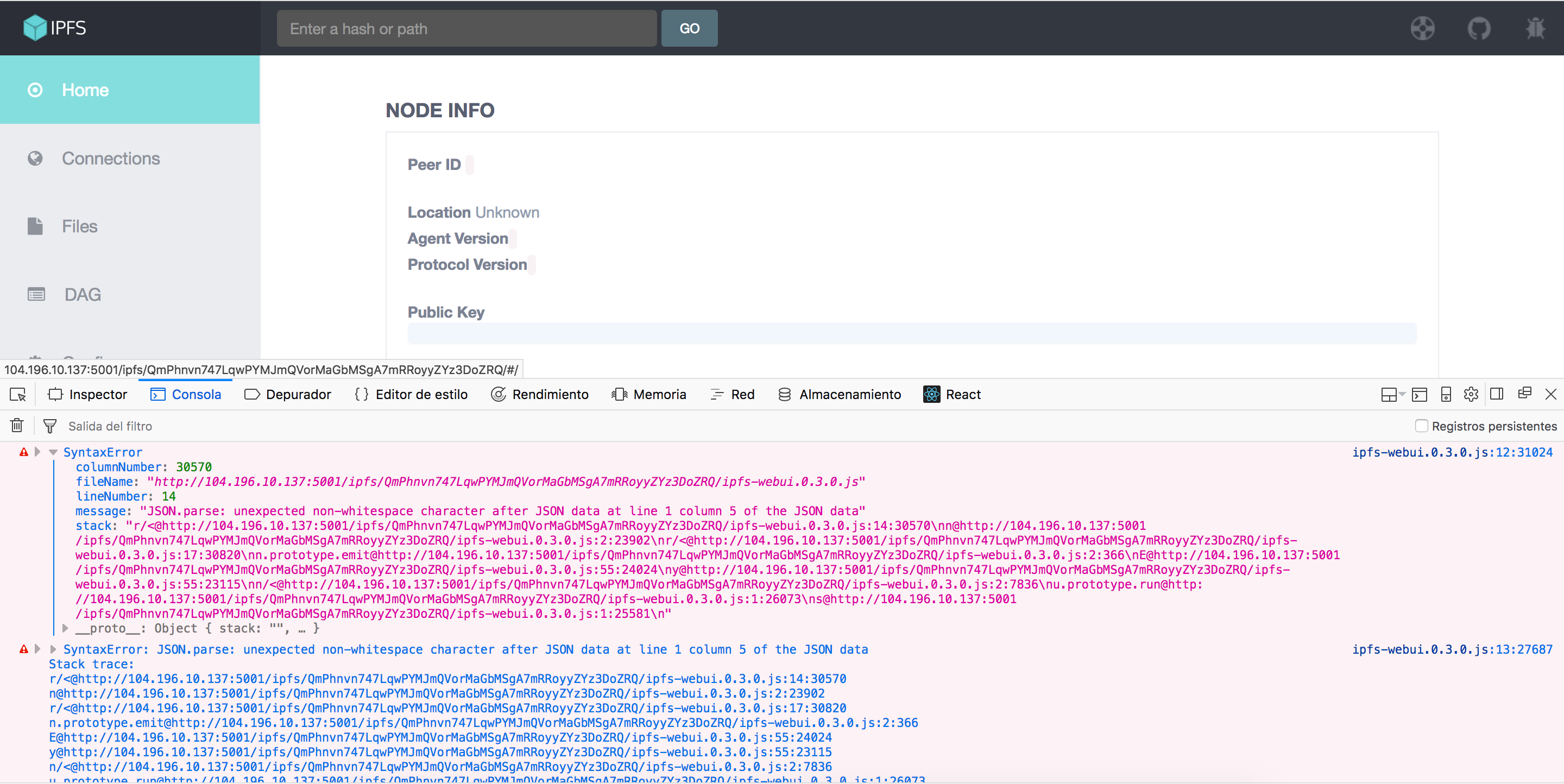Screen dimensions: 1564x784
Task: Click the Files document icon in sidebar
Action: click(x=35, y=226)
